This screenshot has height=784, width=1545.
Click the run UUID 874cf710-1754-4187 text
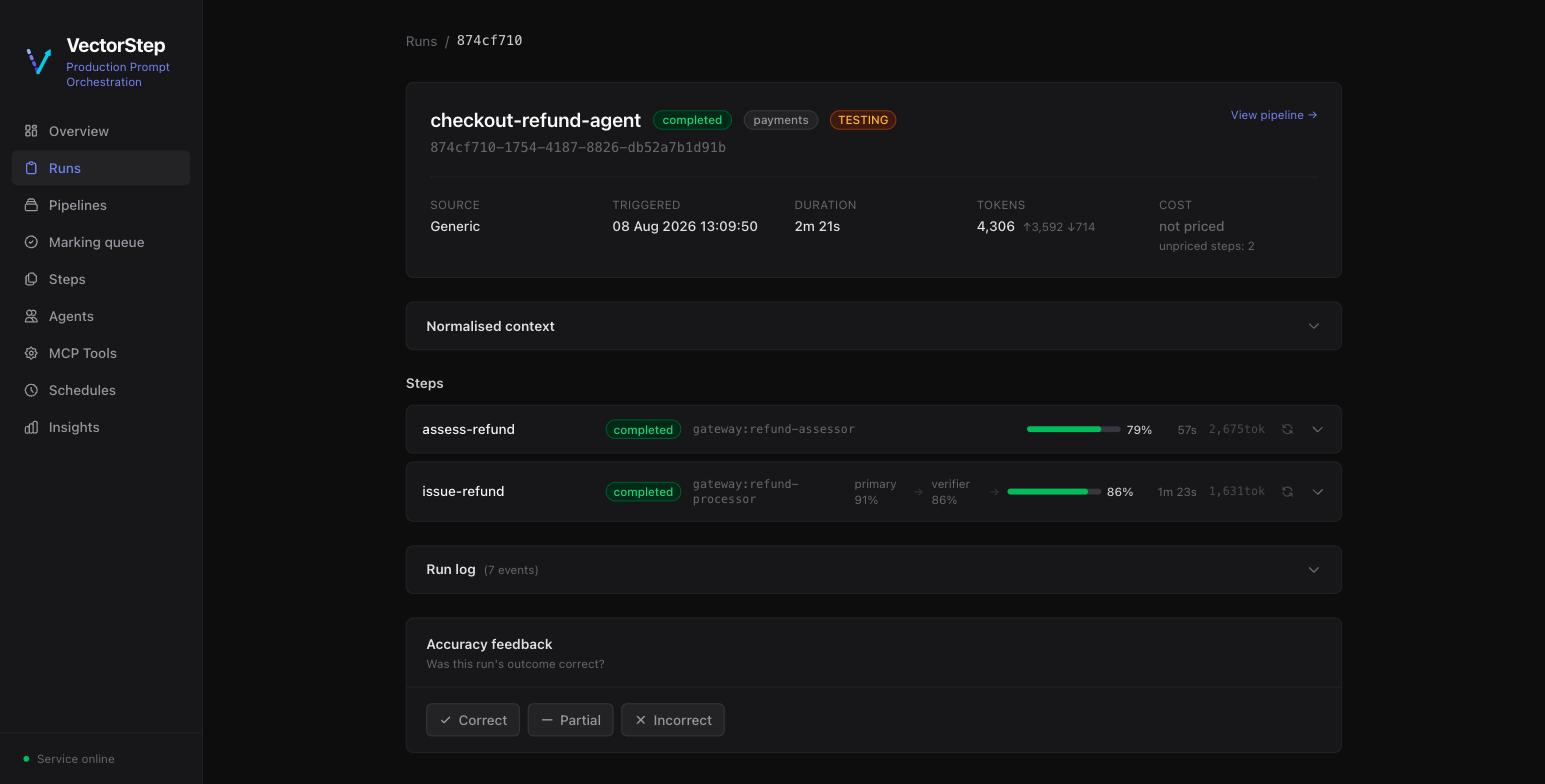(x=578, y=147)
